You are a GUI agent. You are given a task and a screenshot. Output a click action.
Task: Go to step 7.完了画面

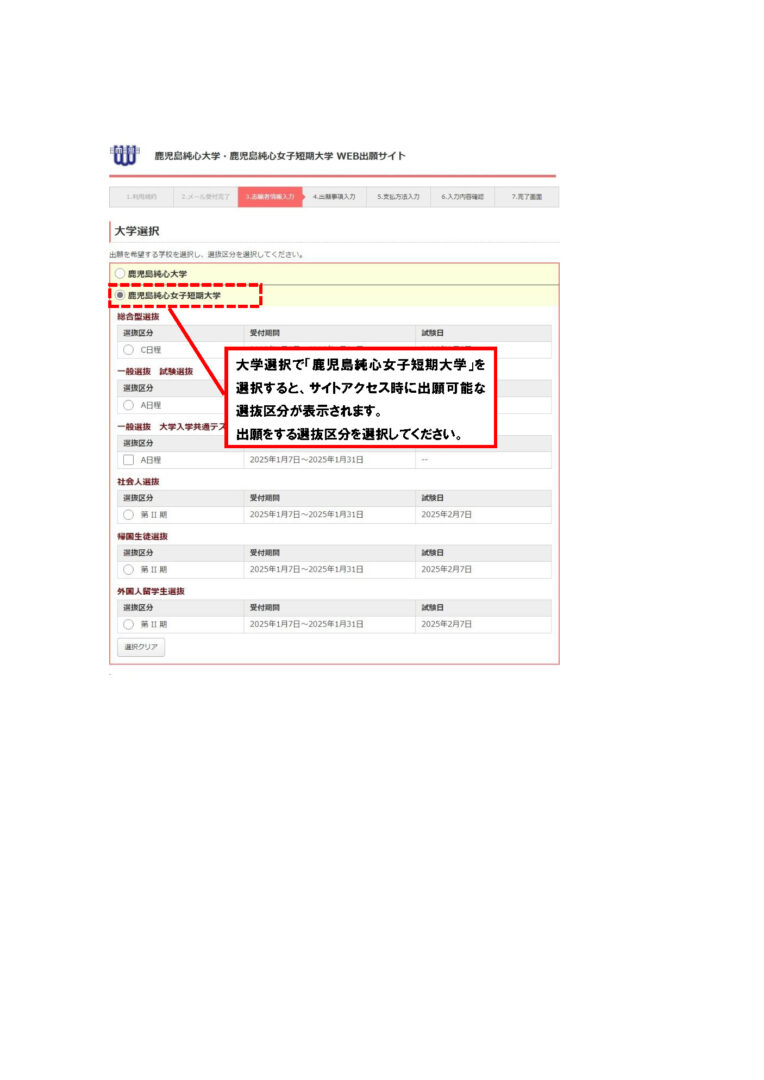pos(526,197)
